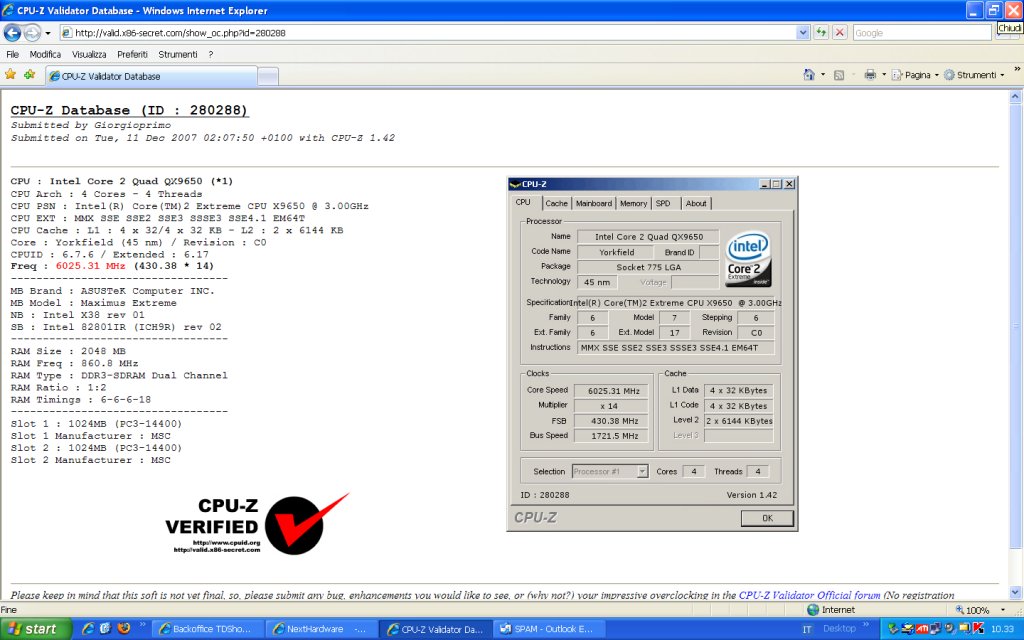Open the Processor #1 selection dropdown

(x=610, y=471)
